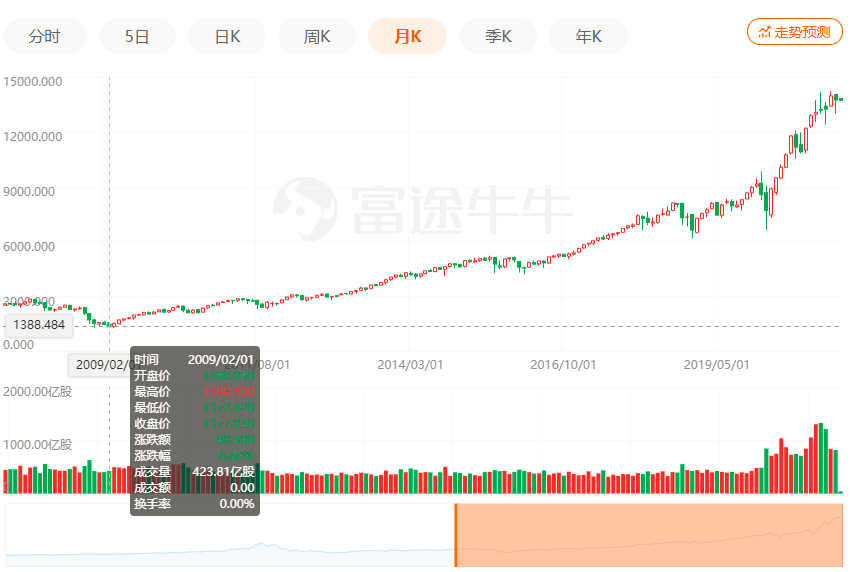Select the 月K monthly tab
This screenshot has height=572, width=855.
tap(407, 36)
